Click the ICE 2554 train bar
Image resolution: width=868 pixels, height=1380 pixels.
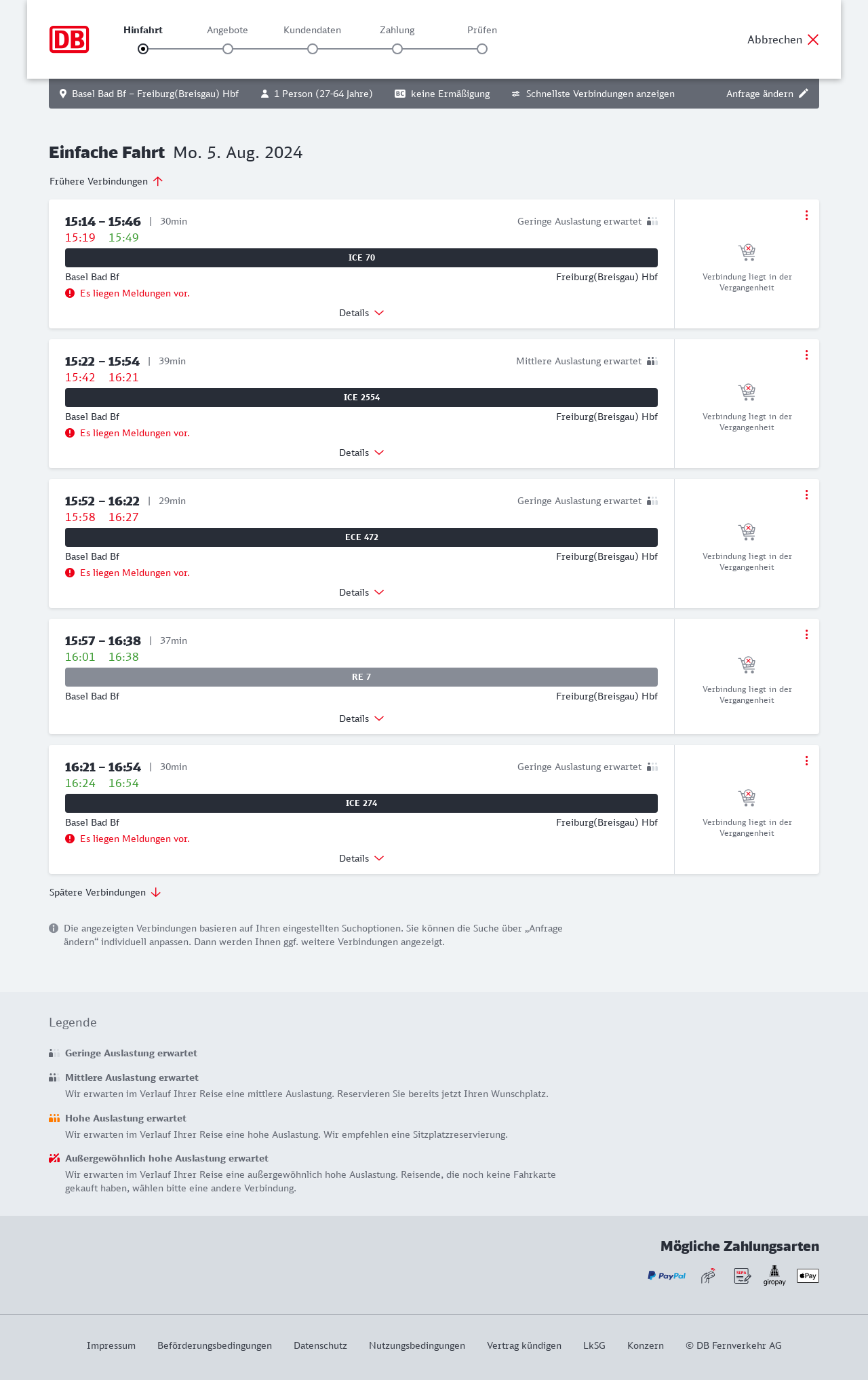pyautogui.click(x=361, y=398)
